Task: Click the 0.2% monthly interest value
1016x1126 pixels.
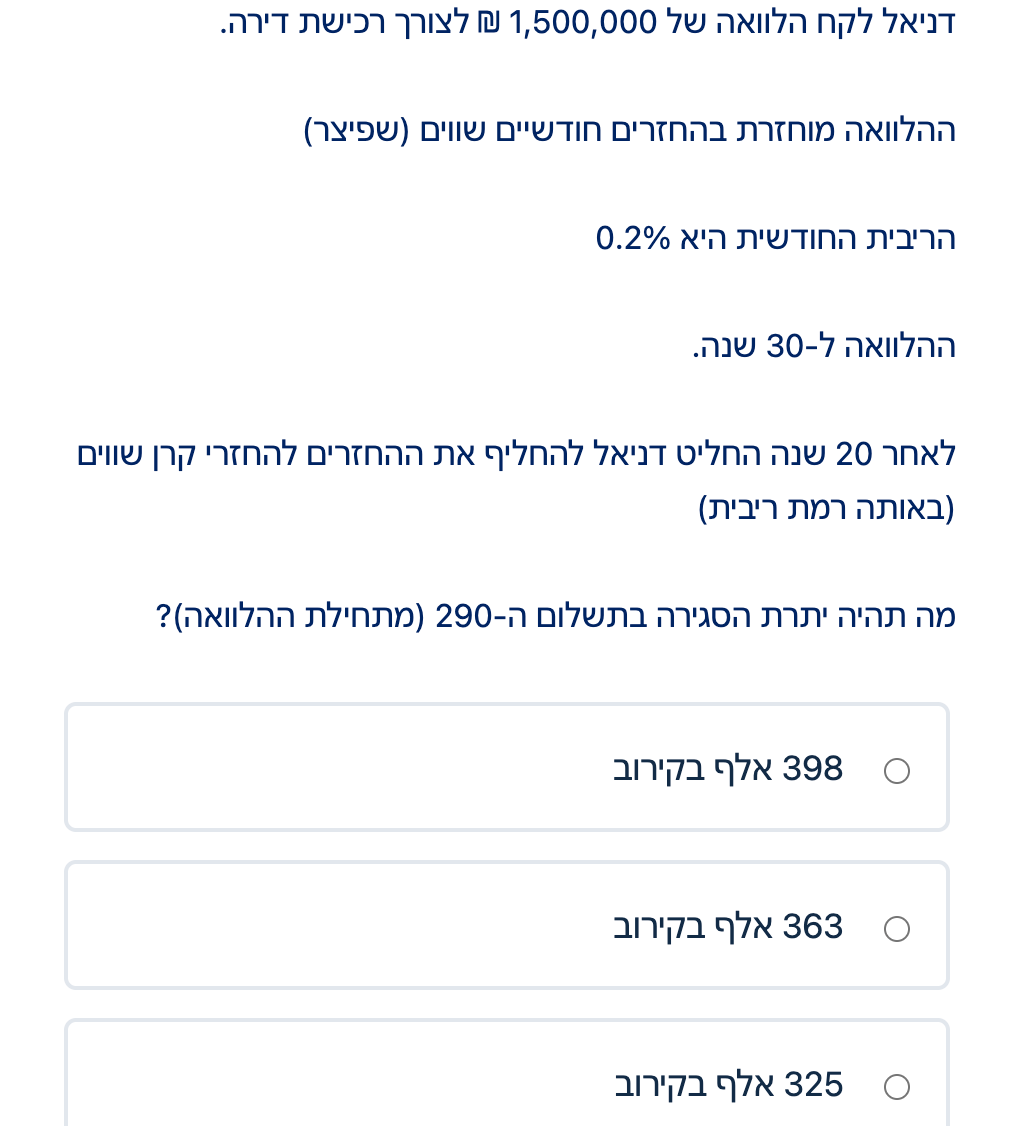Action: coord(632,239)
